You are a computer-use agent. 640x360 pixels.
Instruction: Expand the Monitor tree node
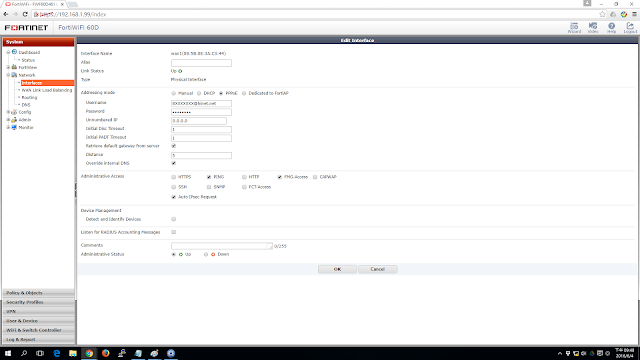[x=8, y=127]
